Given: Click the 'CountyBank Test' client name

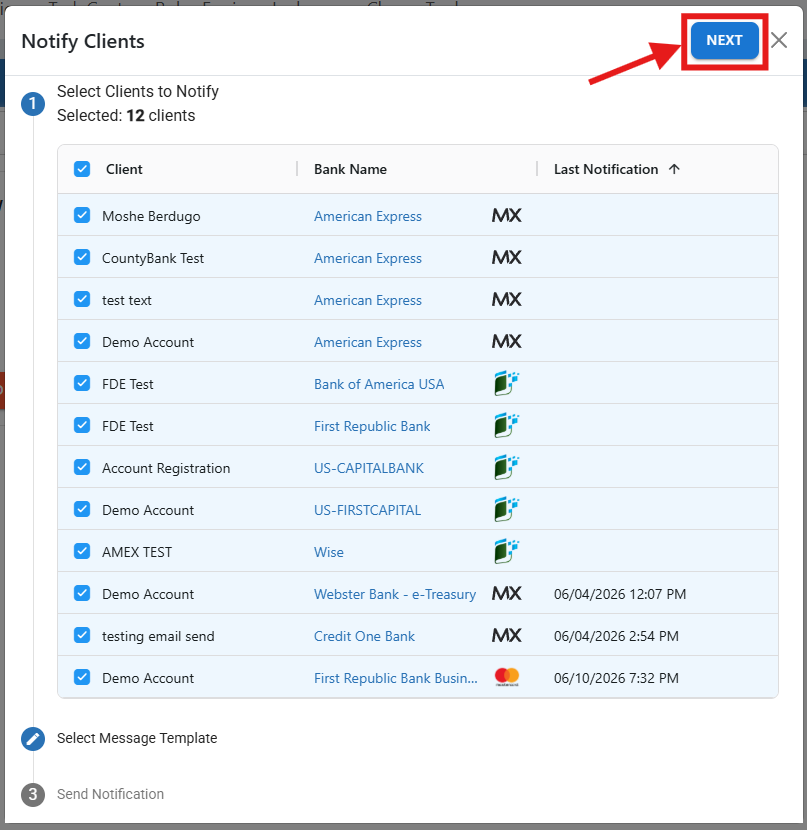Looking at the screenshot, I should pyautogui.click(x=153, y=258).
